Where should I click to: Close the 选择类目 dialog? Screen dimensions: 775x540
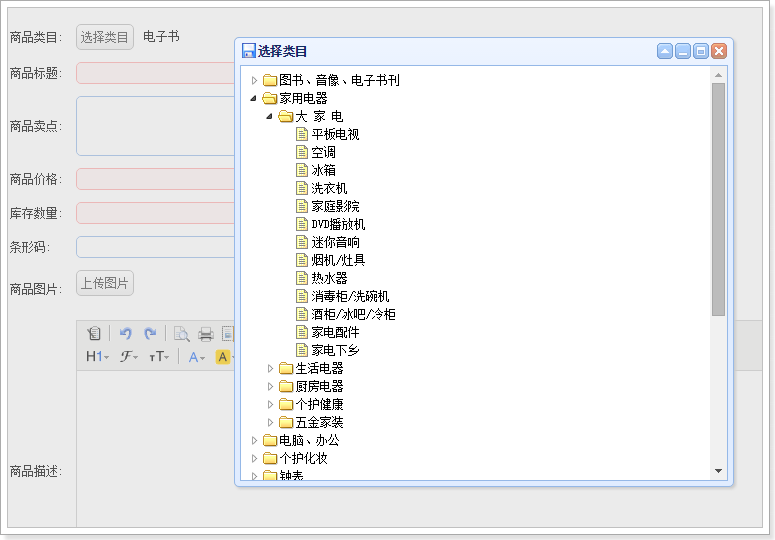(719, 51)
